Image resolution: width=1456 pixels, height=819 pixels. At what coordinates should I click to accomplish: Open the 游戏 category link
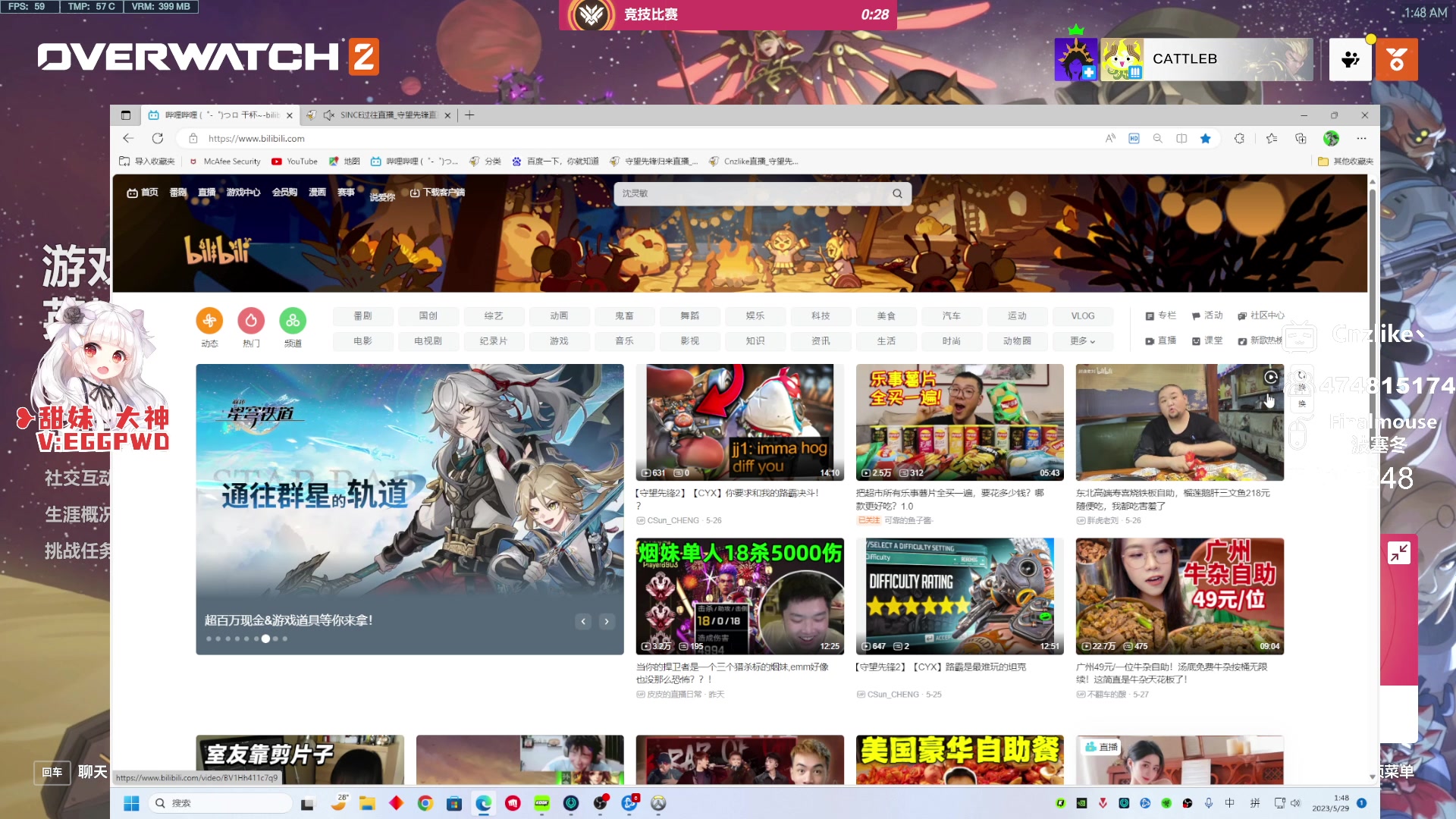559,341
